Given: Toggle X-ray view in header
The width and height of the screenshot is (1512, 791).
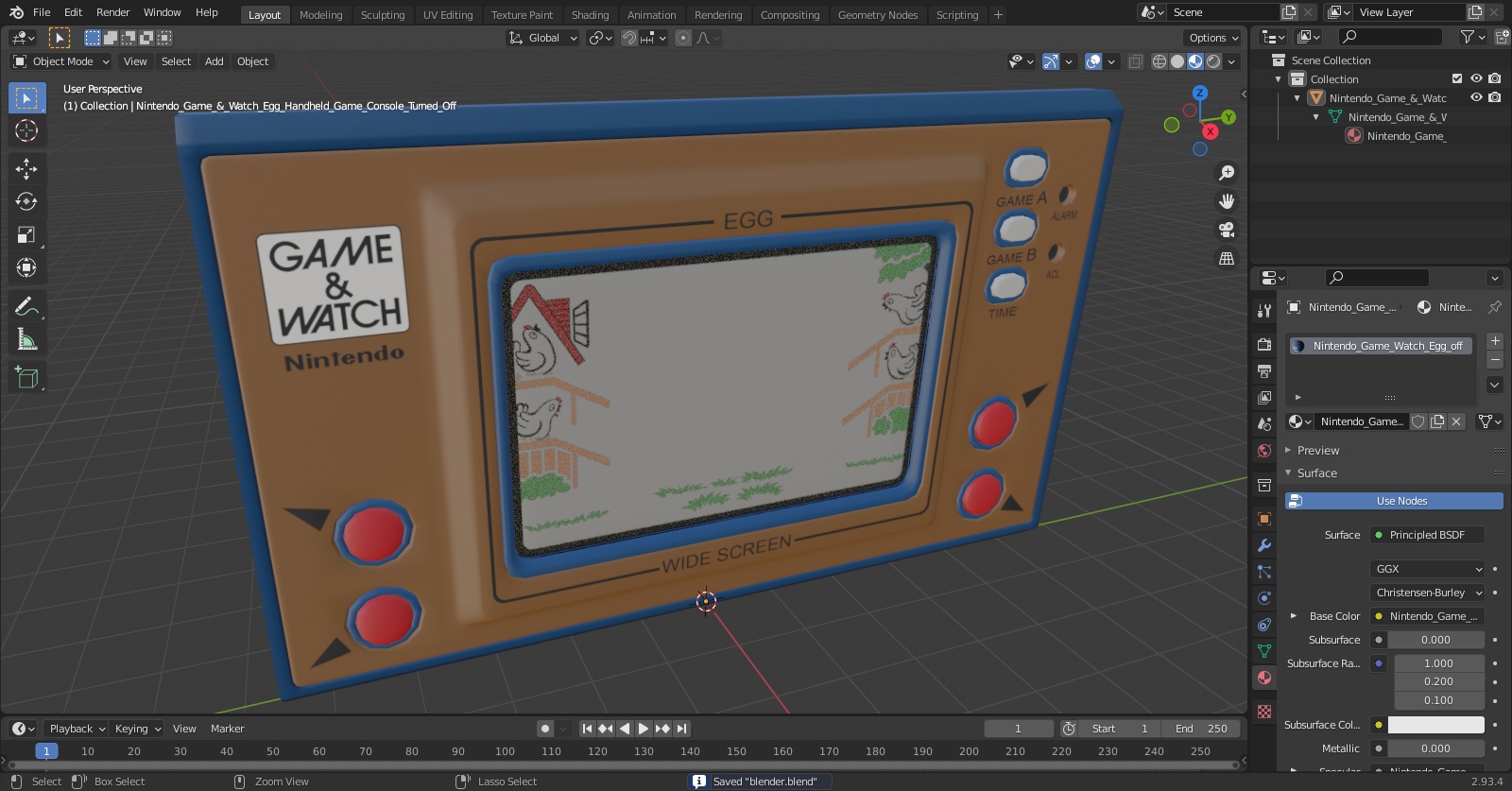Looking at the screenshot, I should coord(1135,61).
